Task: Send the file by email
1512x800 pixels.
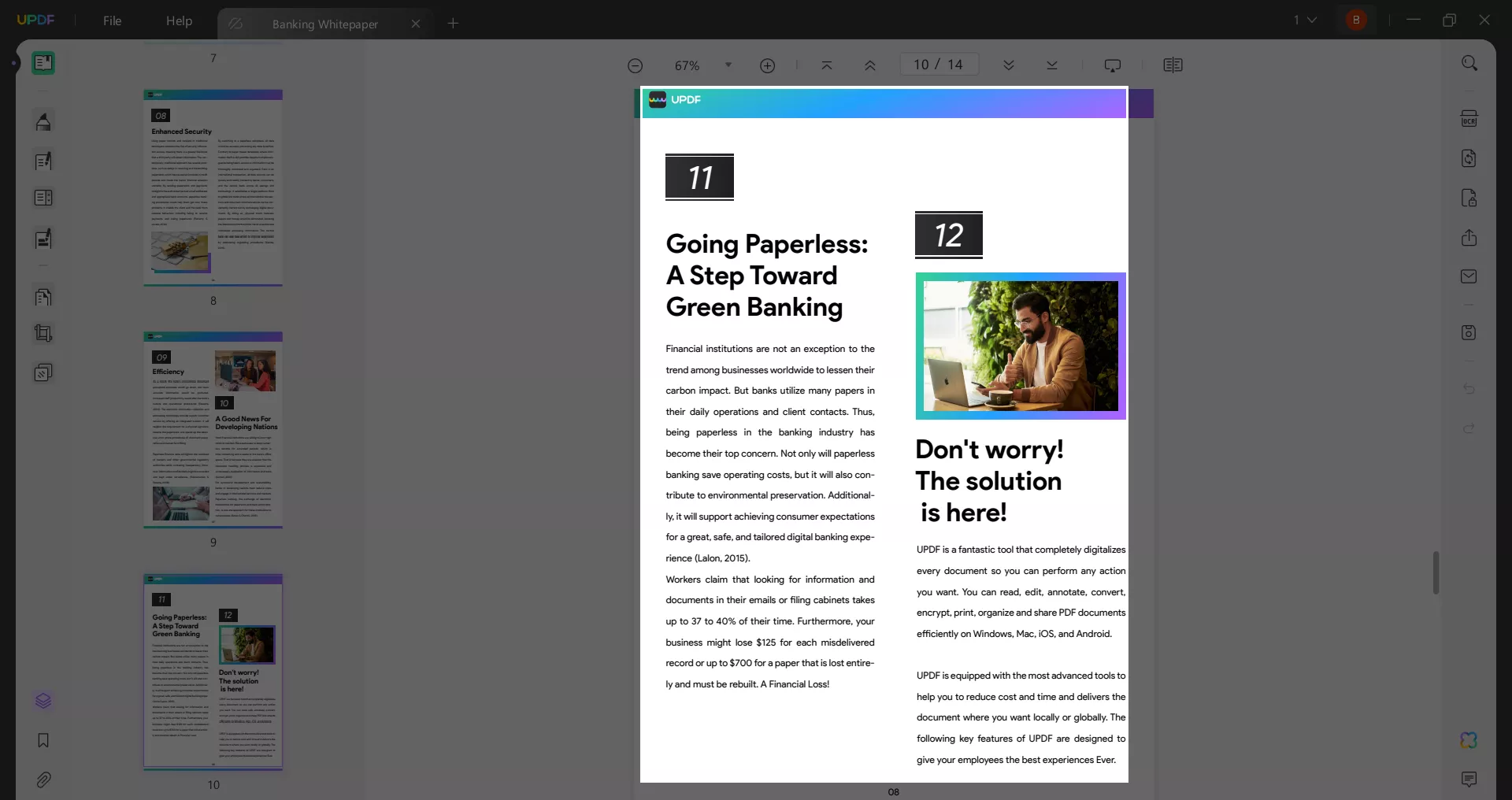Action: 1469,276
